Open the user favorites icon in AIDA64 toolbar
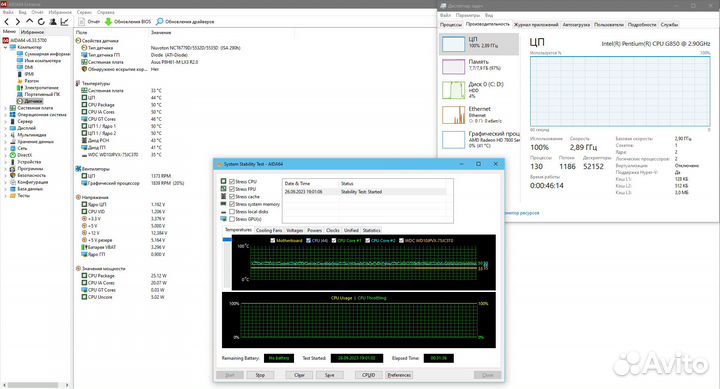Image resolution: width=720 pixels, height=389 pixels. (53, 22)
